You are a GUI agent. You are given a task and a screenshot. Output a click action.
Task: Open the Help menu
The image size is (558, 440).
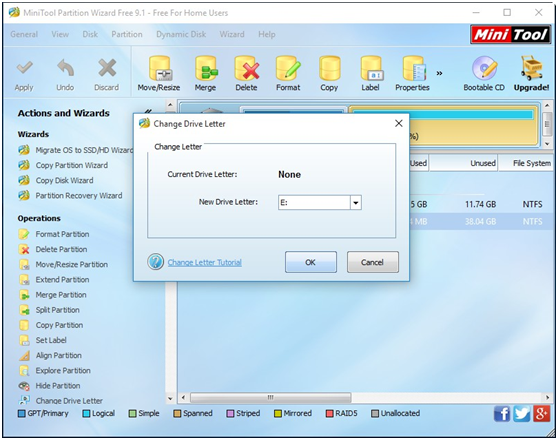click(x=267, y=35)
